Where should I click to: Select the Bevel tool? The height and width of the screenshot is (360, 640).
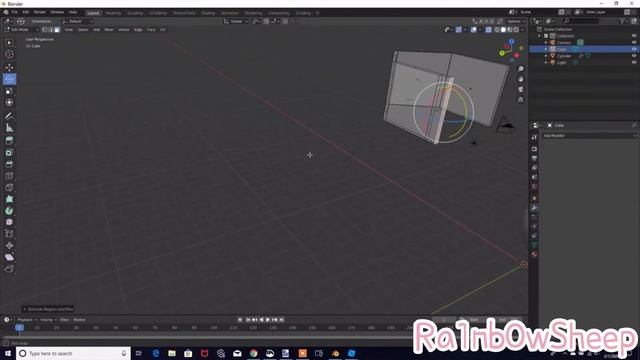9,164
